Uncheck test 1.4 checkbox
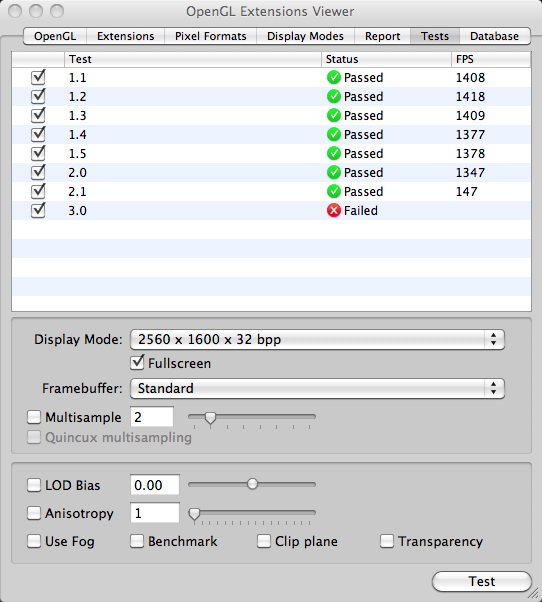Image resolution: width=542 pixels, height=602 pixels. 38,134
